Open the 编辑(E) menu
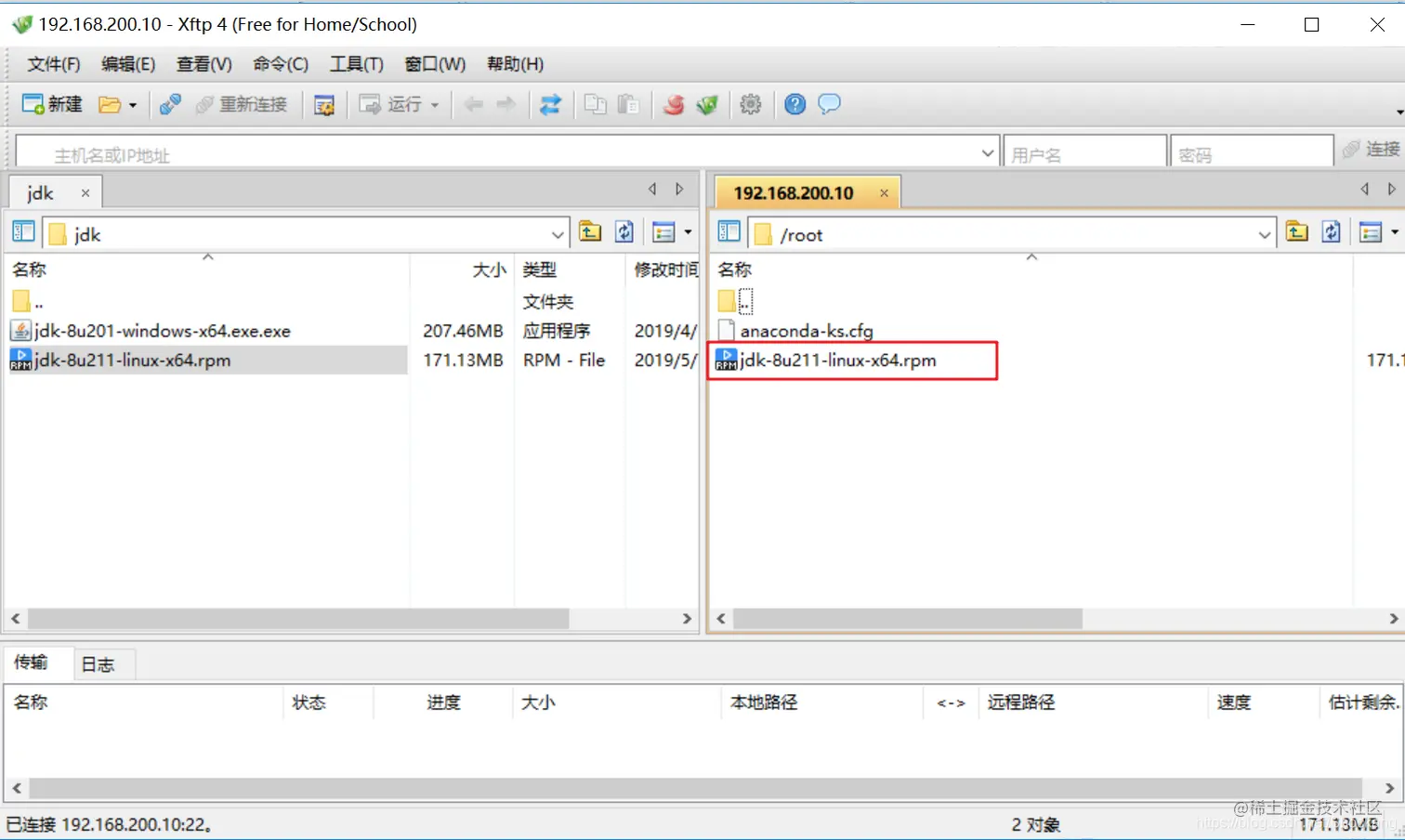This screenshot has height=840, width=1405. [128, 64]
